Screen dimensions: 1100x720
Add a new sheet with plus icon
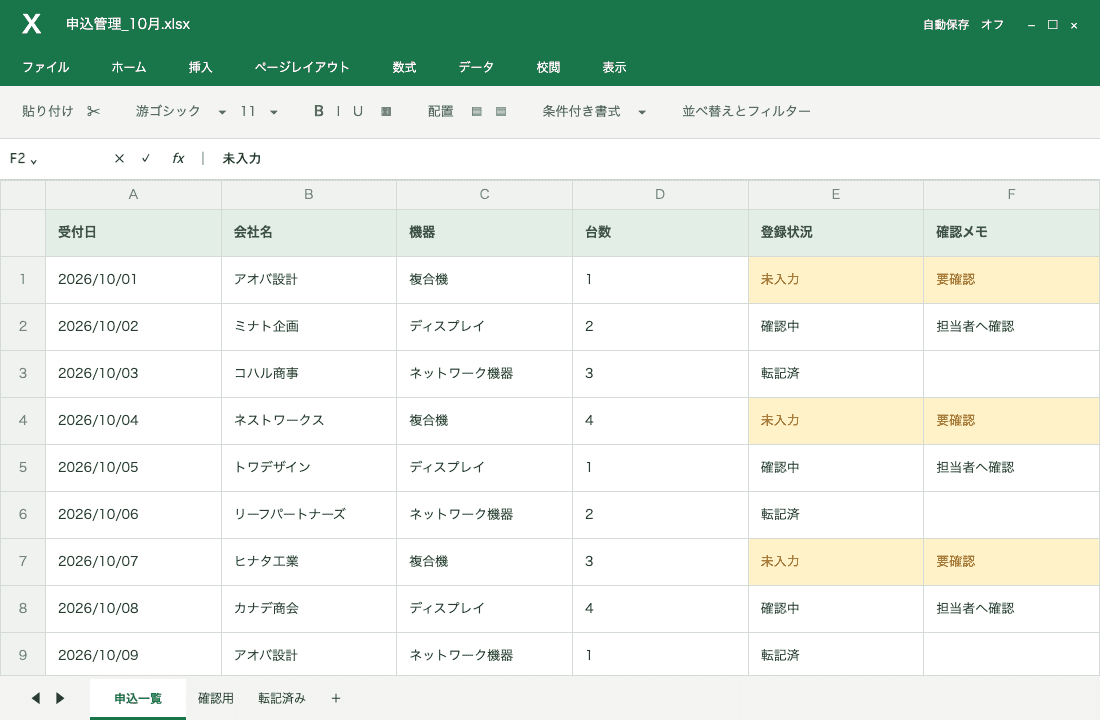coord(336,698)
